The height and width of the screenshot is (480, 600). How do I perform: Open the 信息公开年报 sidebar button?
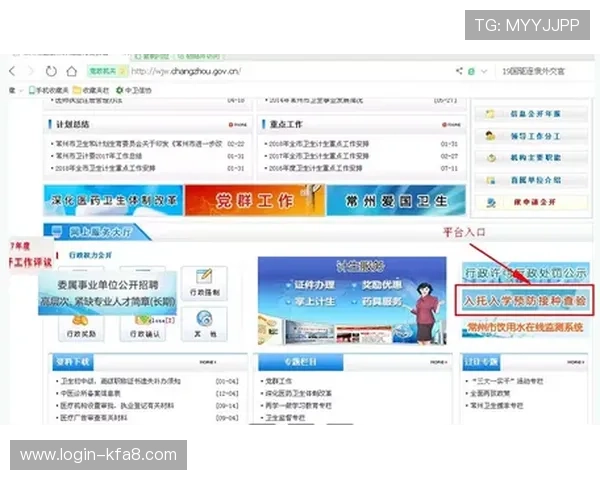(x=531, y=114)
